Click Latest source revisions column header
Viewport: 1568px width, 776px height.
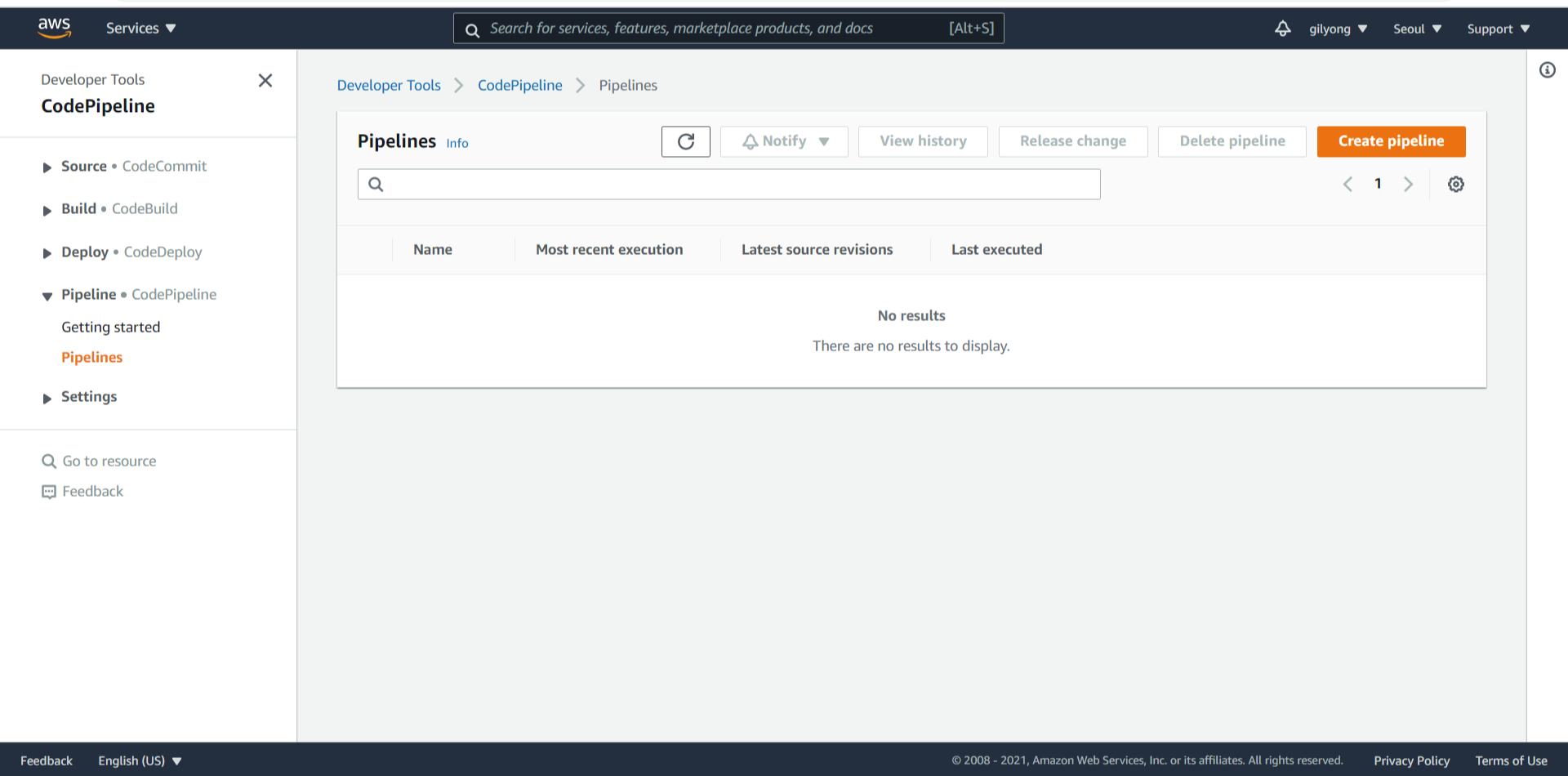(x=817, y=250)
